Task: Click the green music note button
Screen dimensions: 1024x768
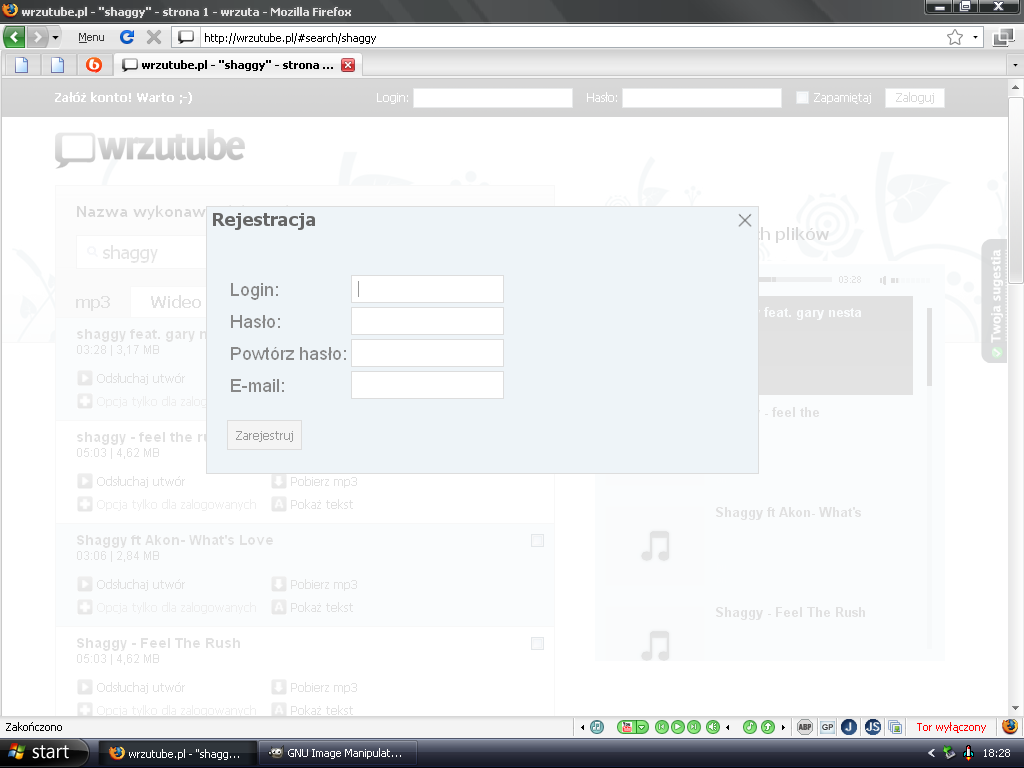Action: coord(750,727)
